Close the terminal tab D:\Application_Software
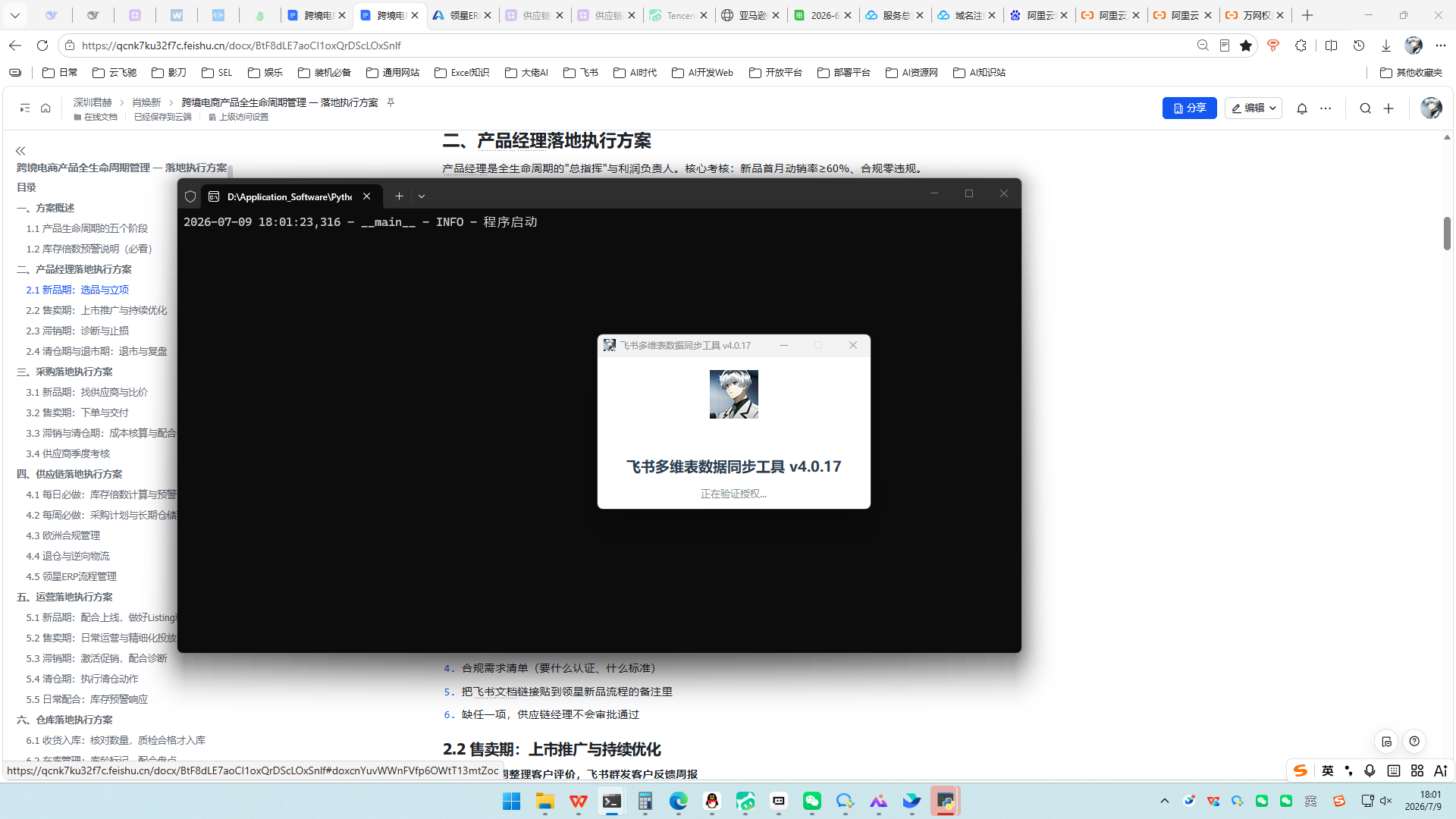Screen dimensions: 1456x819 pyautogui.click(x=367, y=196)
